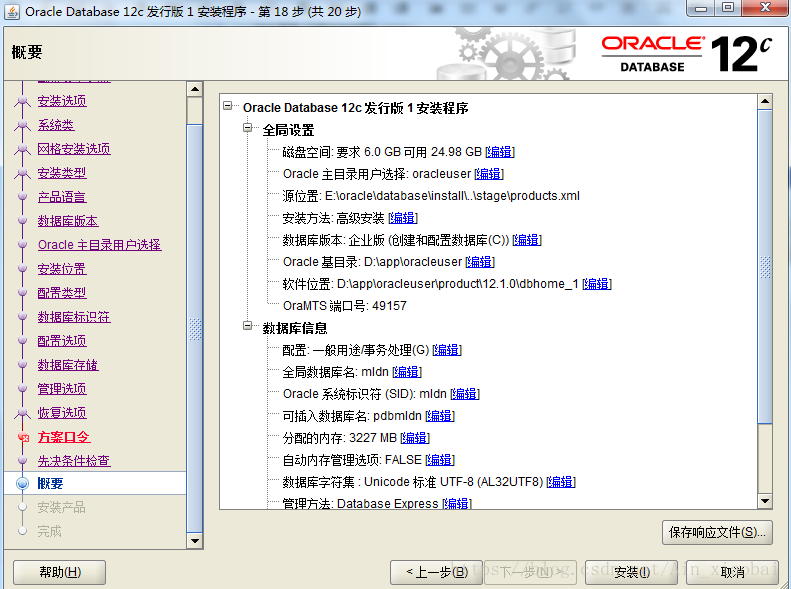Edit the 软件位置 dbhome_1 path
The width and height of the screenshot is (791, 589).
click(x=597, y=284)
